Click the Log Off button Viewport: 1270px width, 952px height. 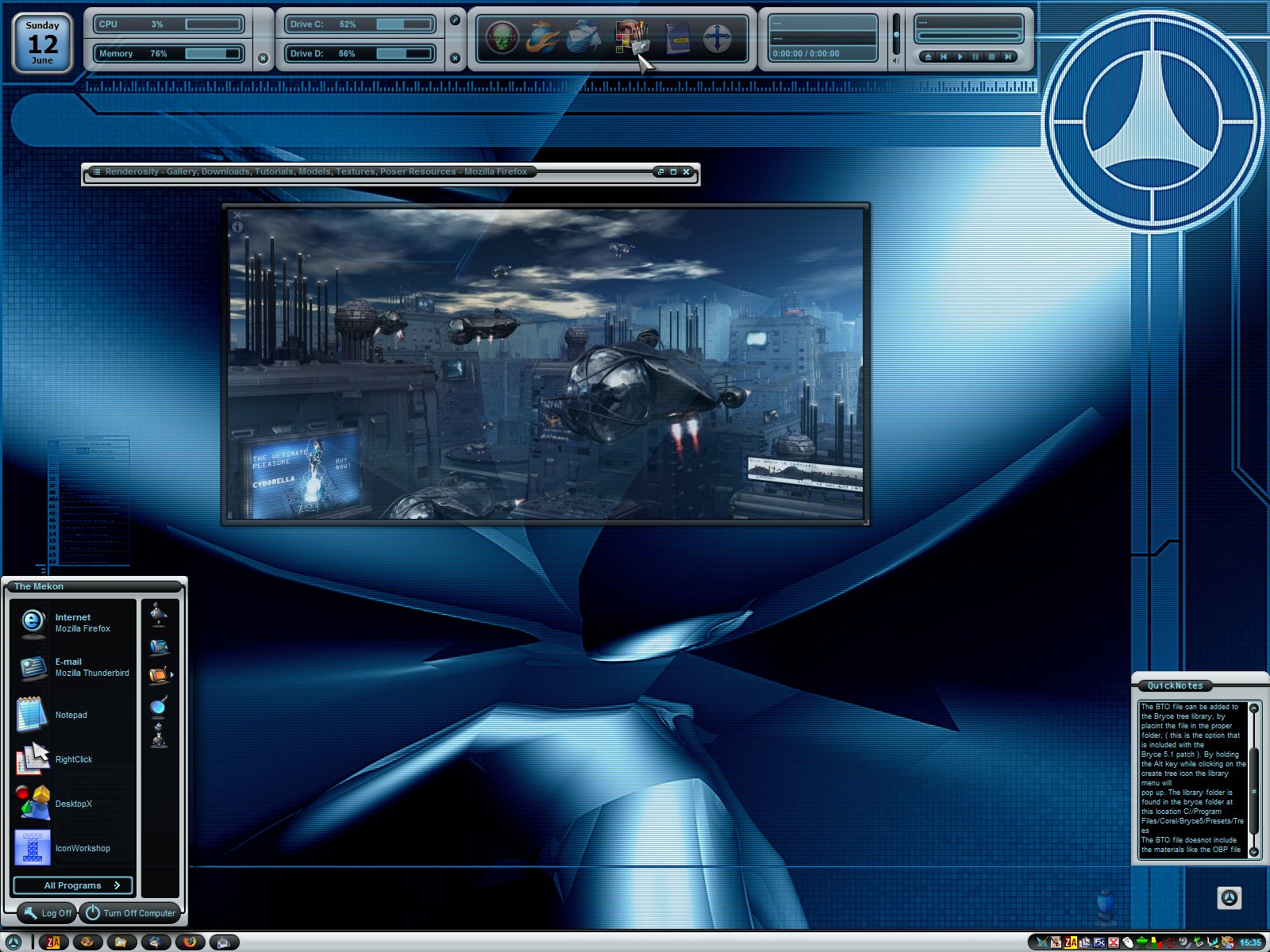pos(46,913)
